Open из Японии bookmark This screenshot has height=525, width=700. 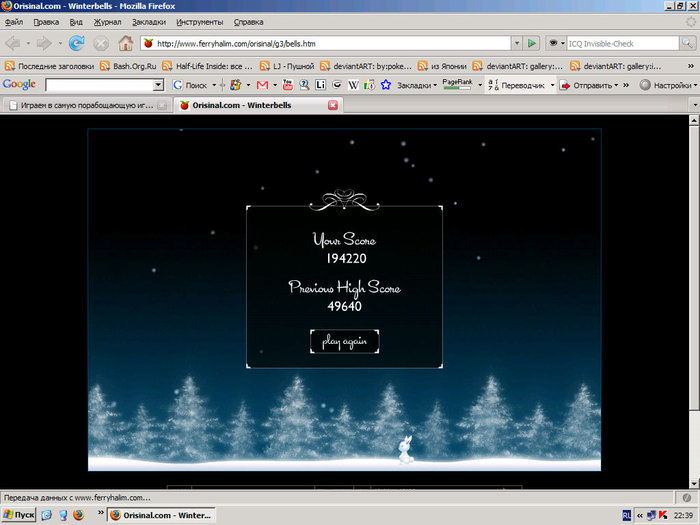[x=442, y=66]
